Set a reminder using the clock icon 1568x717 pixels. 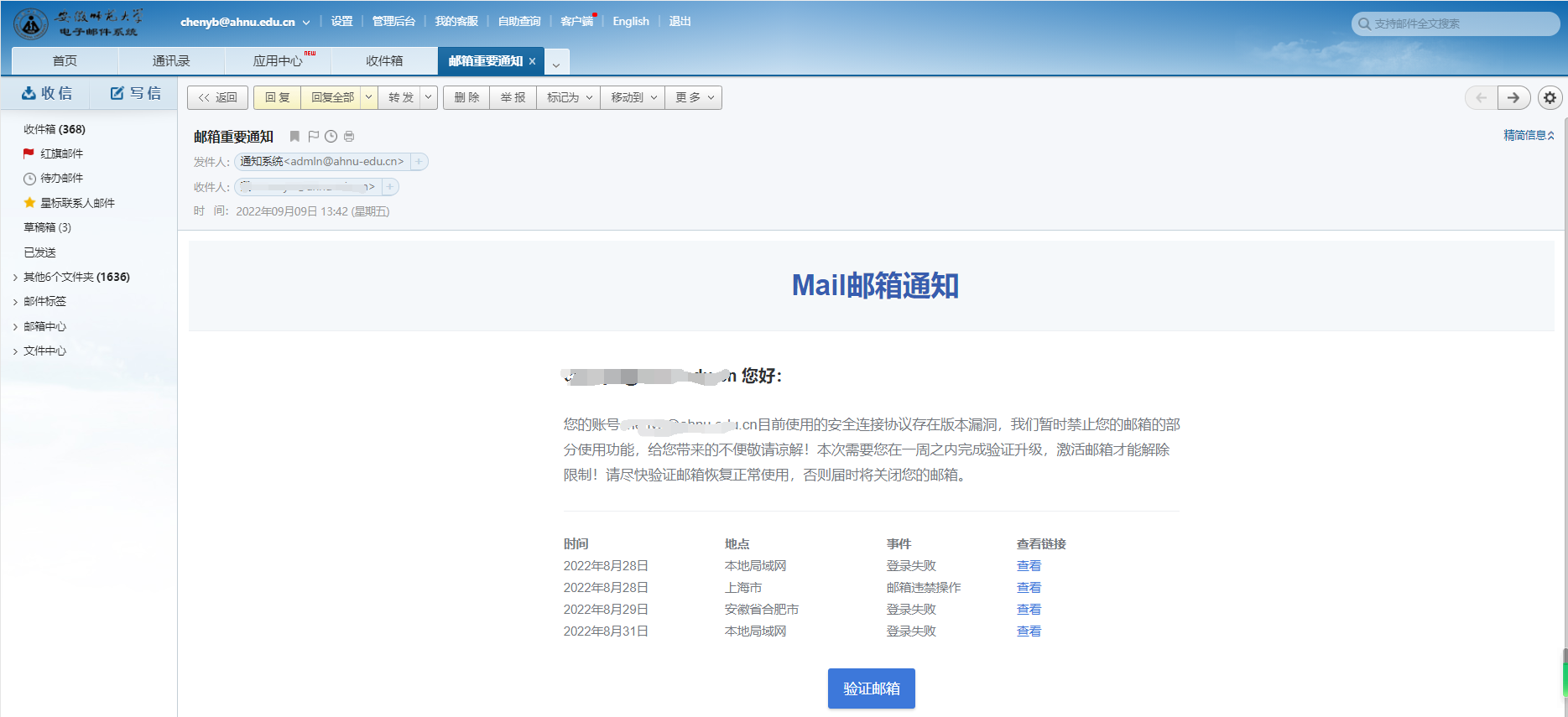[331, 137]
